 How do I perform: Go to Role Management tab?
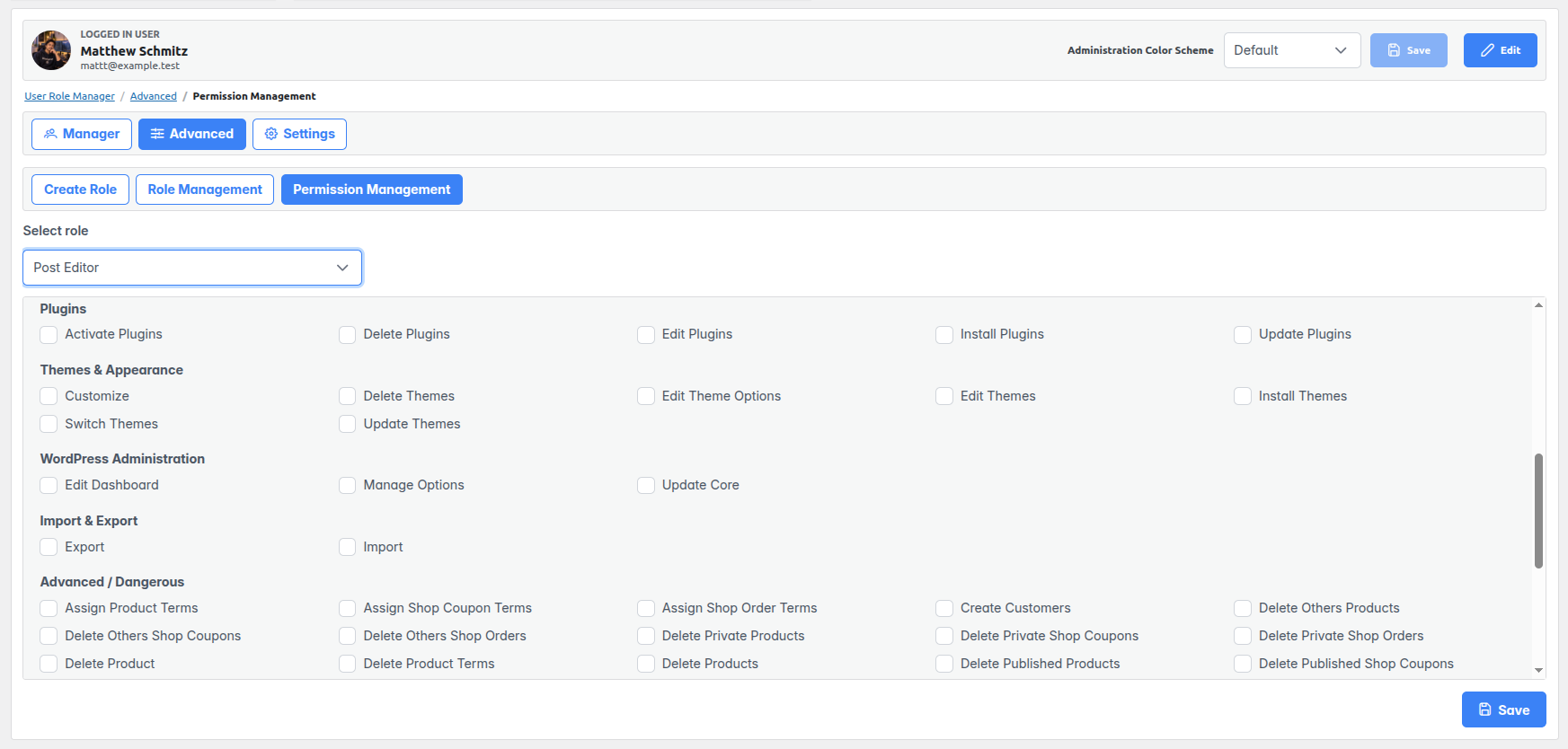click(x=205, y=189)
